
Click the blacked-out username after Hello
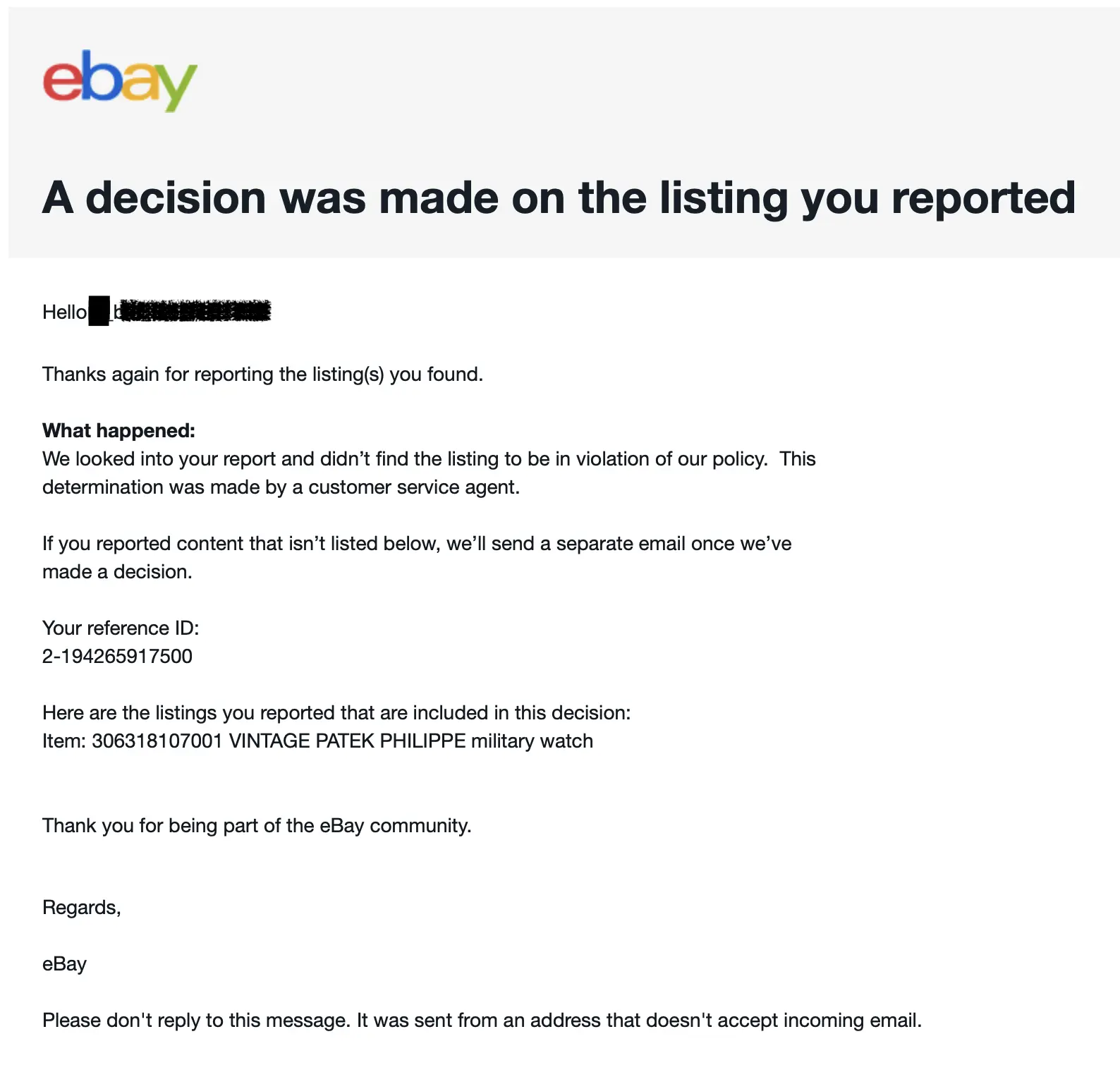pyautogui.click(x=192, y=311)
